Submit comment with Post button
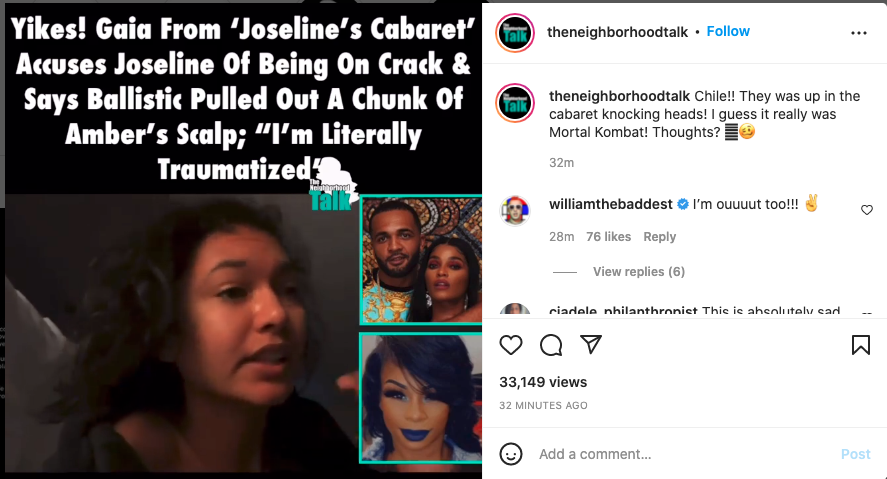The image size is (887, 479). (x=855, y=454)
